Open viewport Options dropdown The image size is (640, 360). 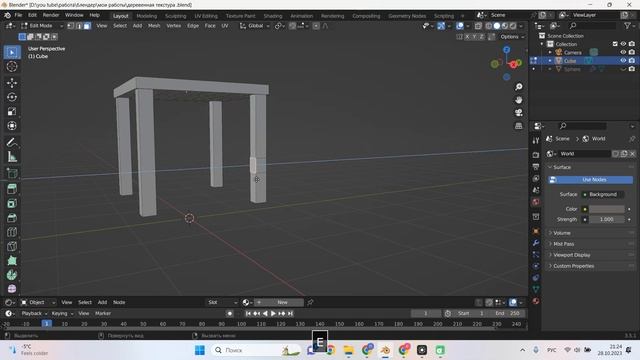pos(512,37)
